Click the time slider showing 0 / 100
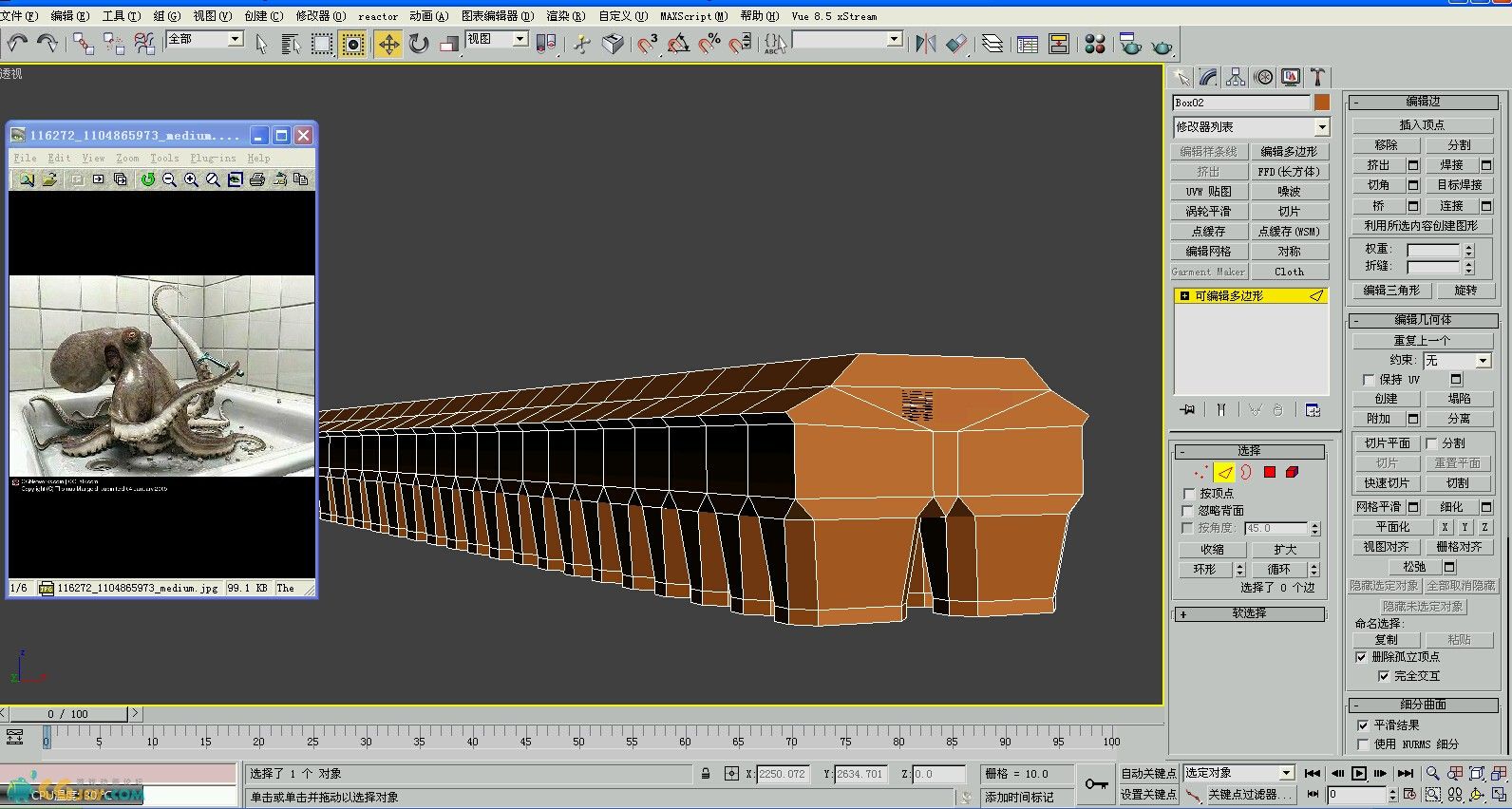 [x=68, y=713]
